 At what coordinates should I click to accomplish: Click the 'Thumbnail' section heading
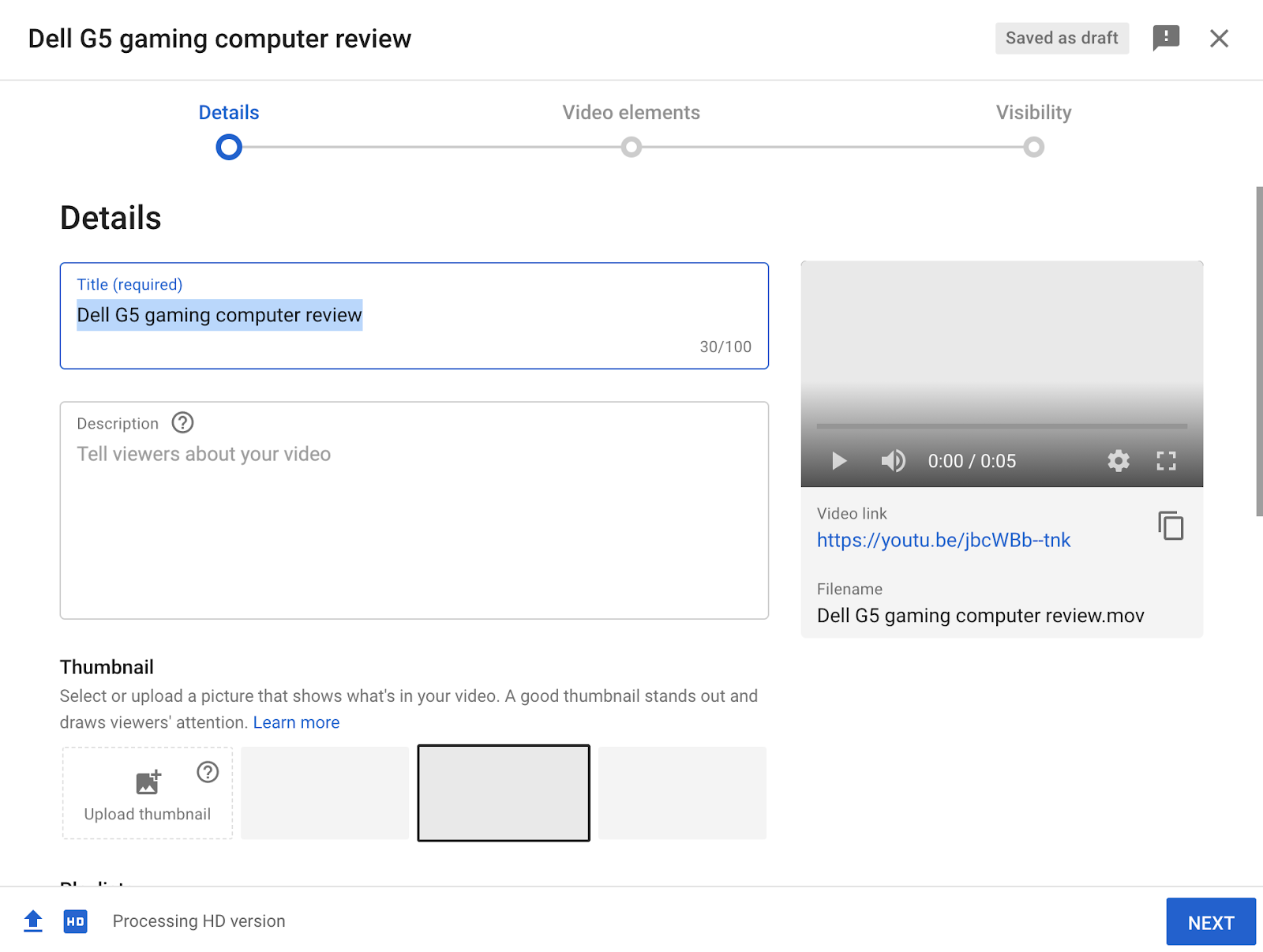[107, 667]
